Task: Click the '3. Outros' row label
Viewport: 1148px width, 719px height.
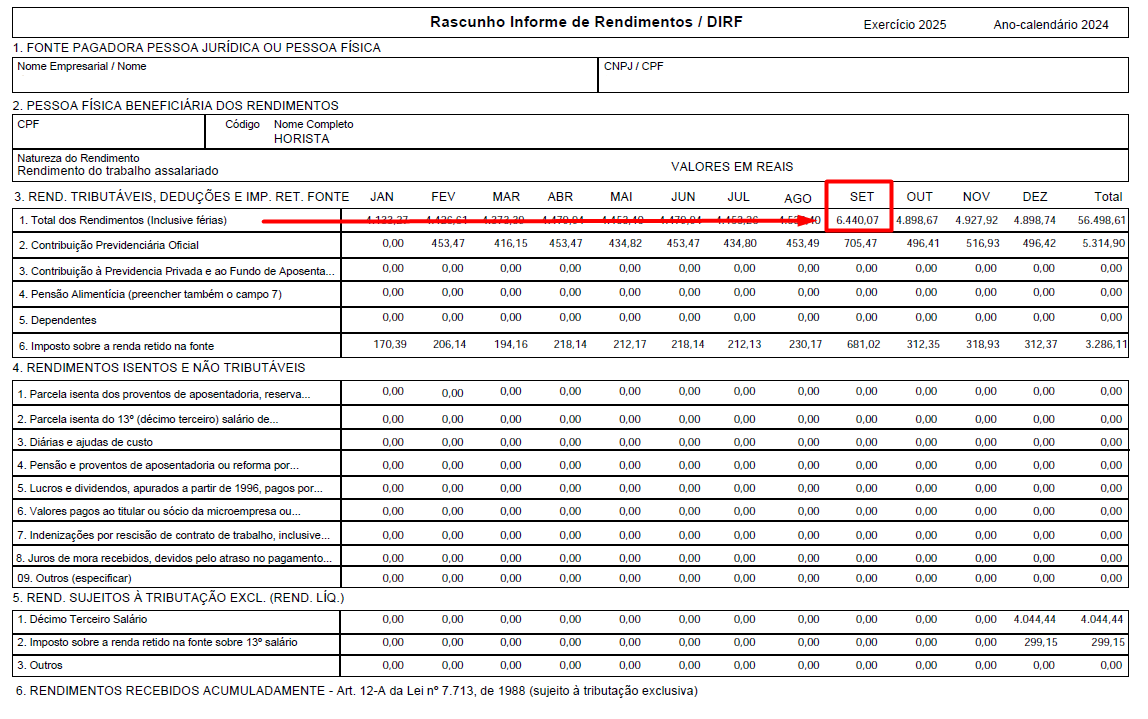Action: (x=40, y=666)
